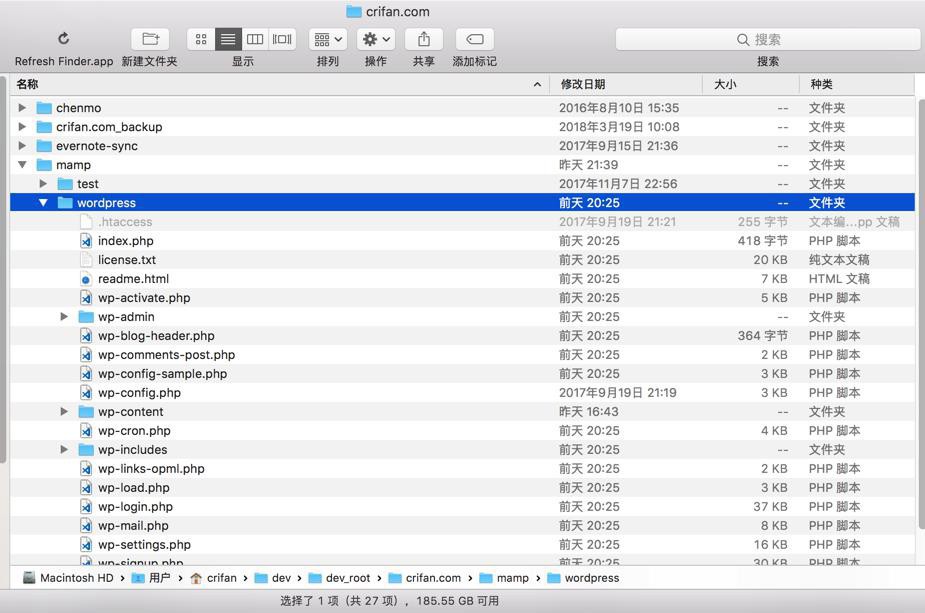The width and height of the screenshot is (925, 613).
Task: Expand the evernote-sync folder
Action: 22,146
